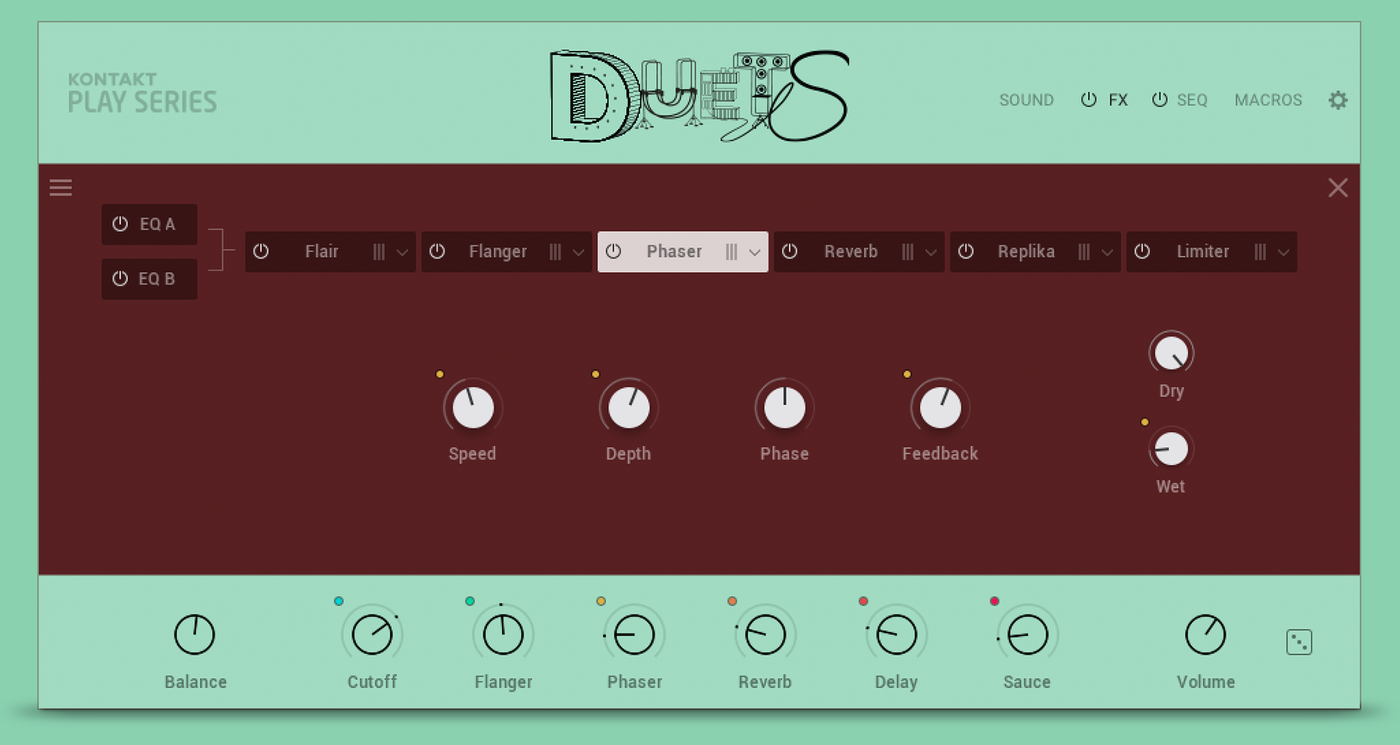Expand the Flair effect dropdown arrow
1400x745 pixels.
click(x=402, y=253)
